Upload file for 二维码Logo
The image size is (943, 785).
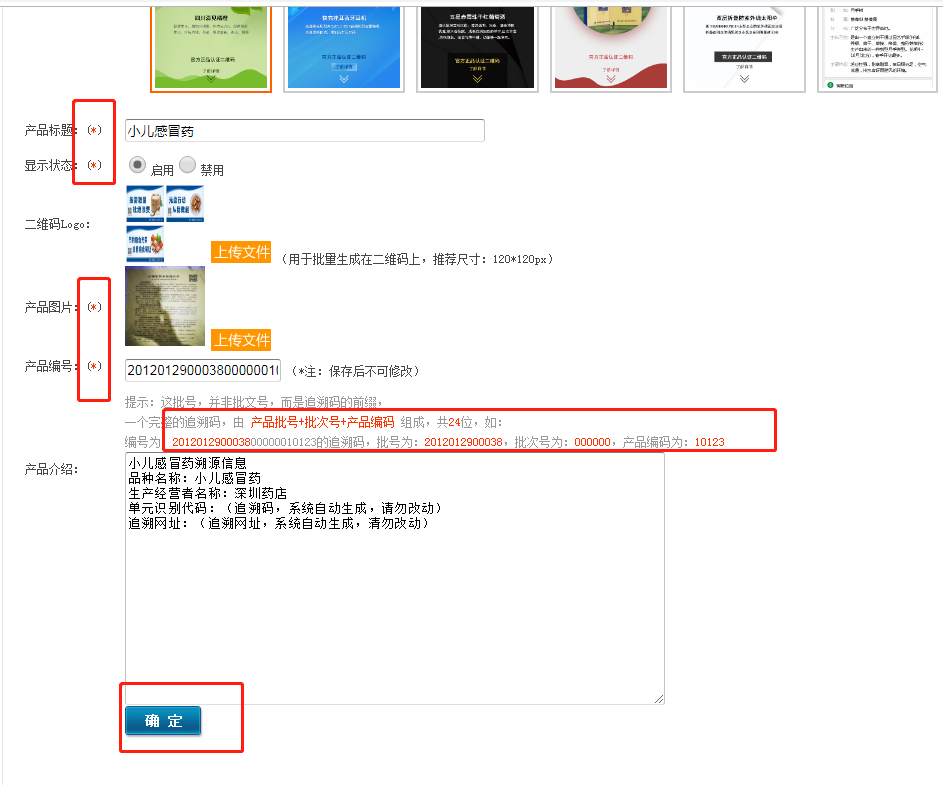240,252
